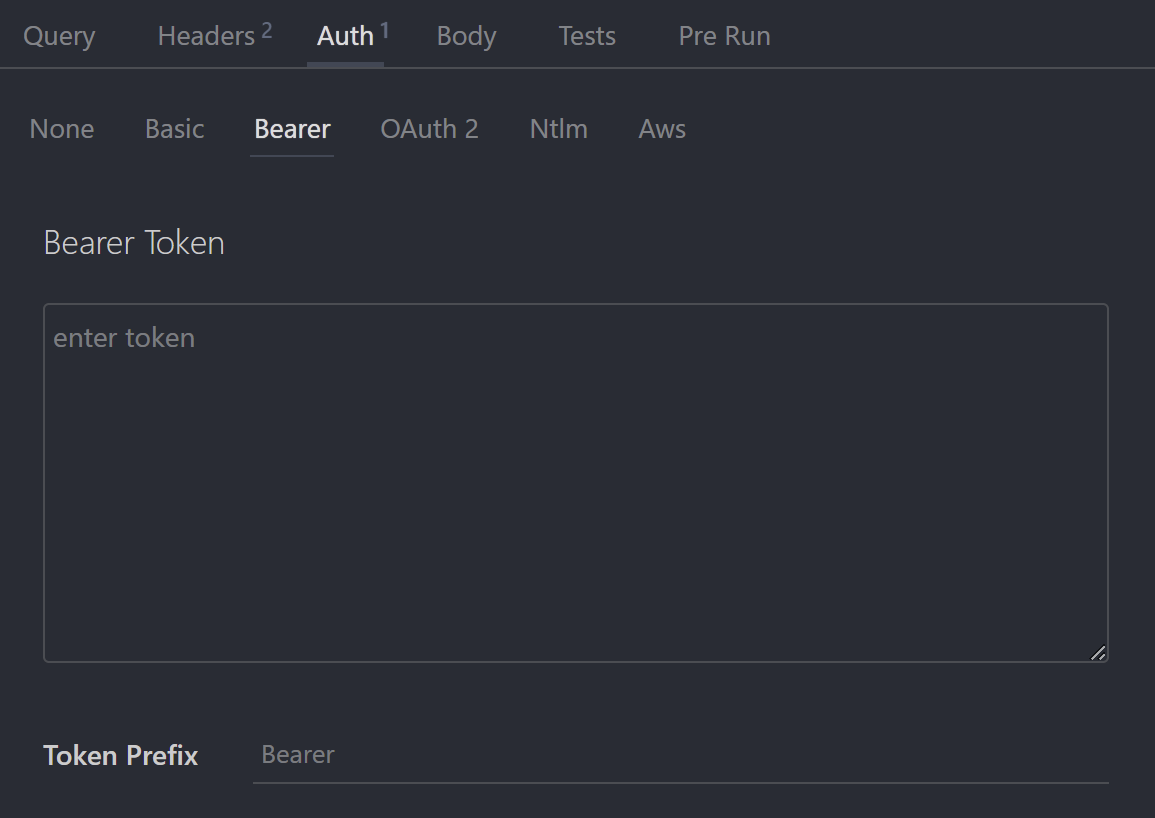Open the Tests tab
The width and height of the screenshot is (1155, 818).
tap(587, 36)
